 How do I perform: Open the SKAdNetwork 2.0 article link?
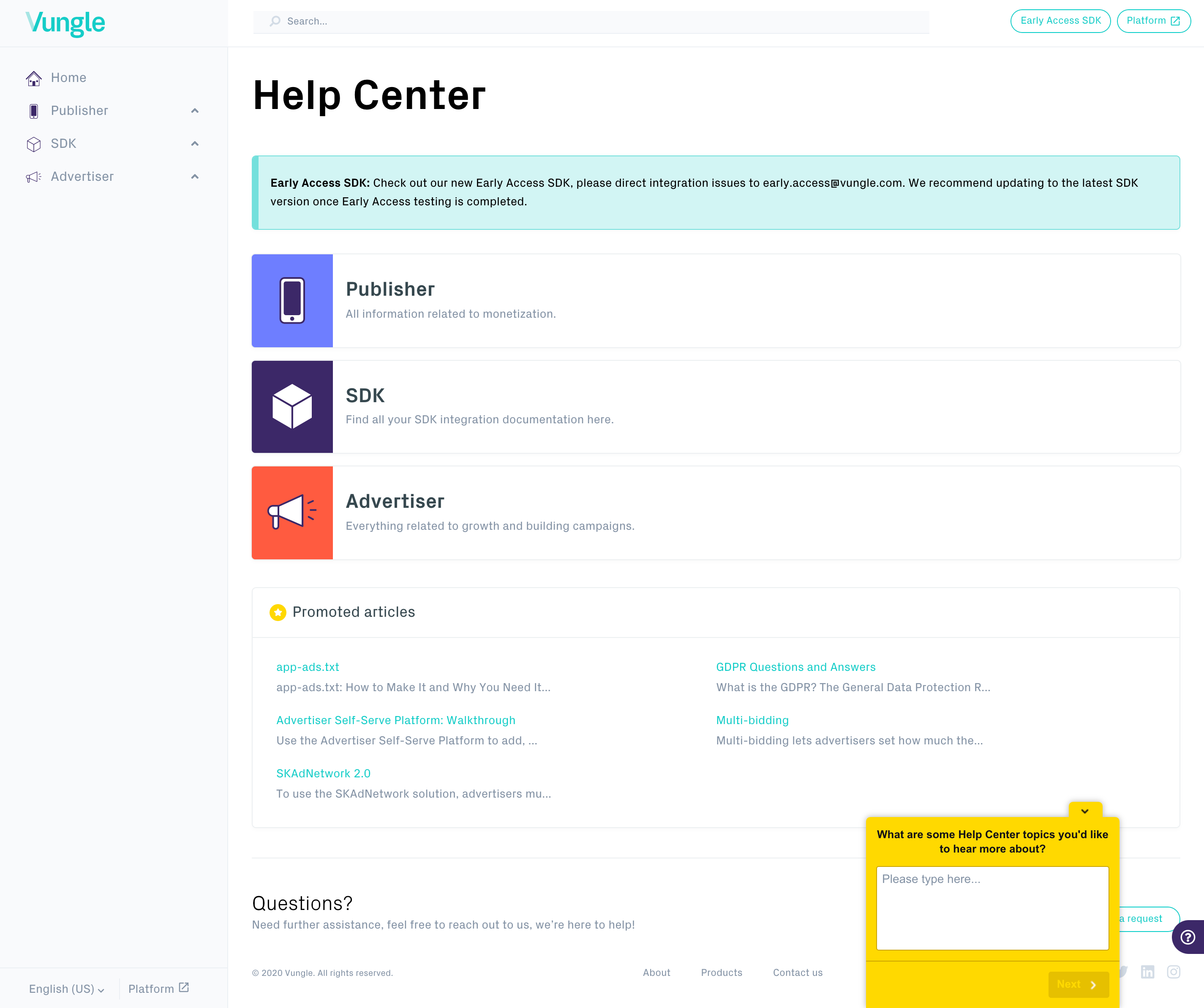[x=323, y=773]
